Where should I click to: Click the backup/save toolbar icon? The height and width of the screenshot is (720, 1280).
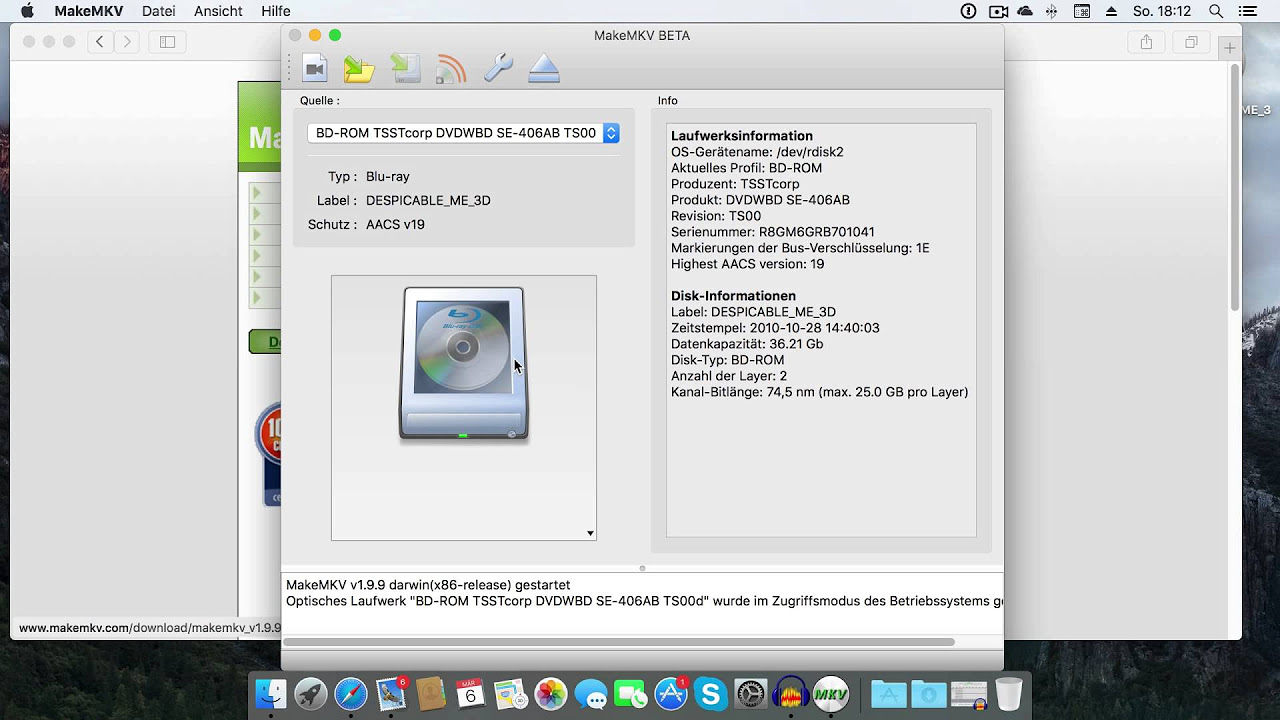(x=405, y=68)
